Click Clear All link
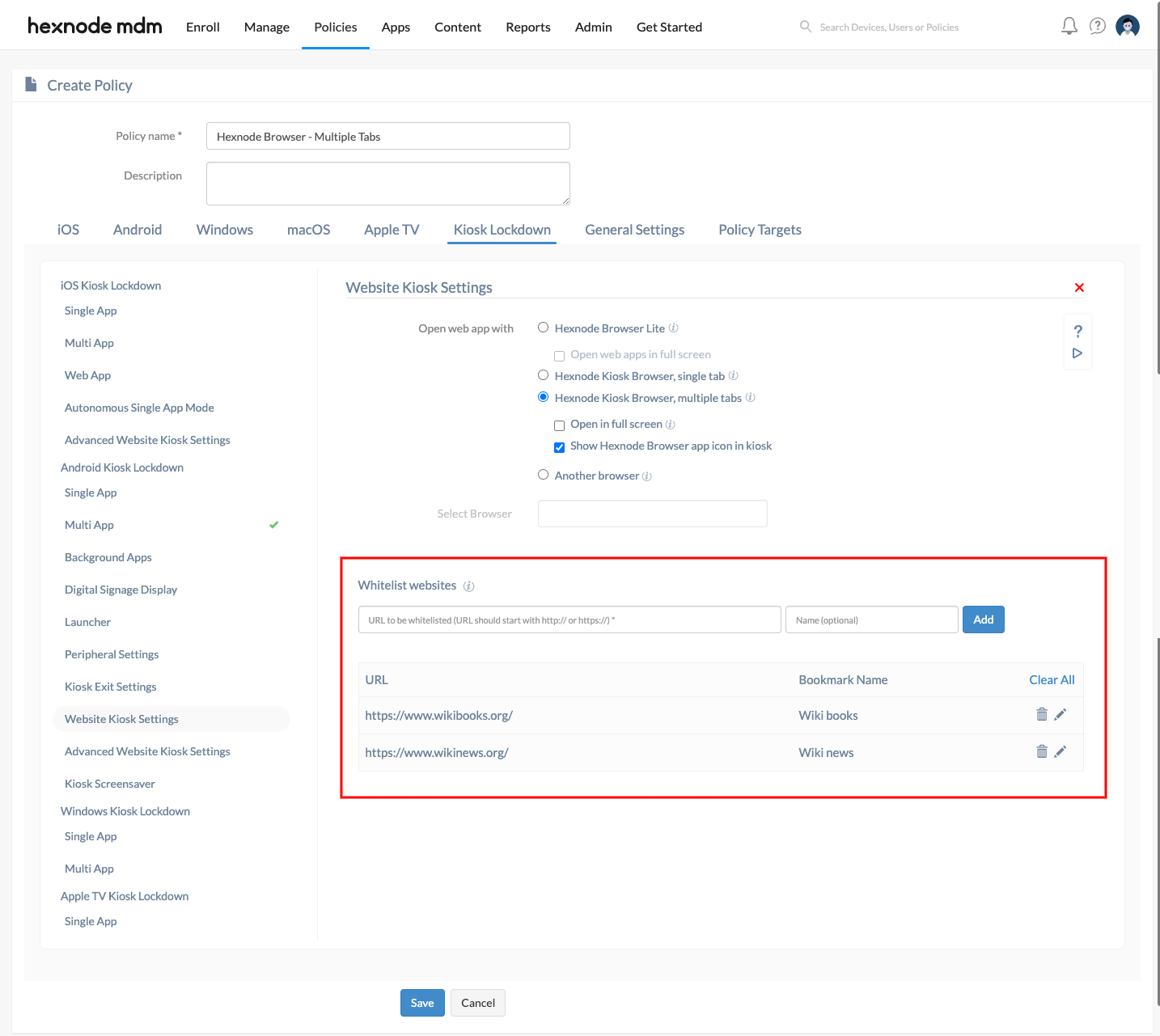1160x1036 pixels. tap(1052, 680)
